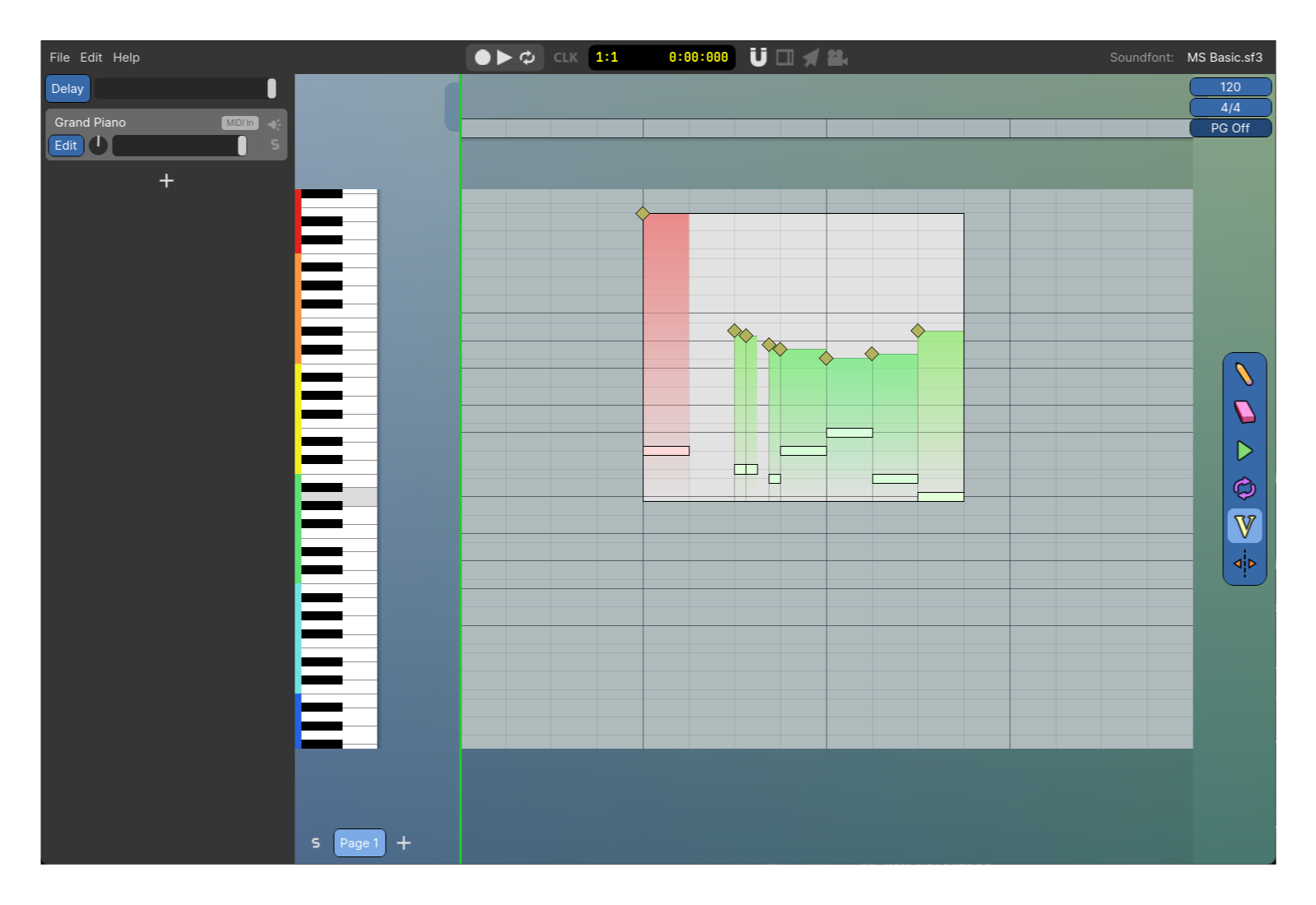1316x905 pixels.
Task: Switch to the Page 1 tab
Action: (x=359, y=842)
